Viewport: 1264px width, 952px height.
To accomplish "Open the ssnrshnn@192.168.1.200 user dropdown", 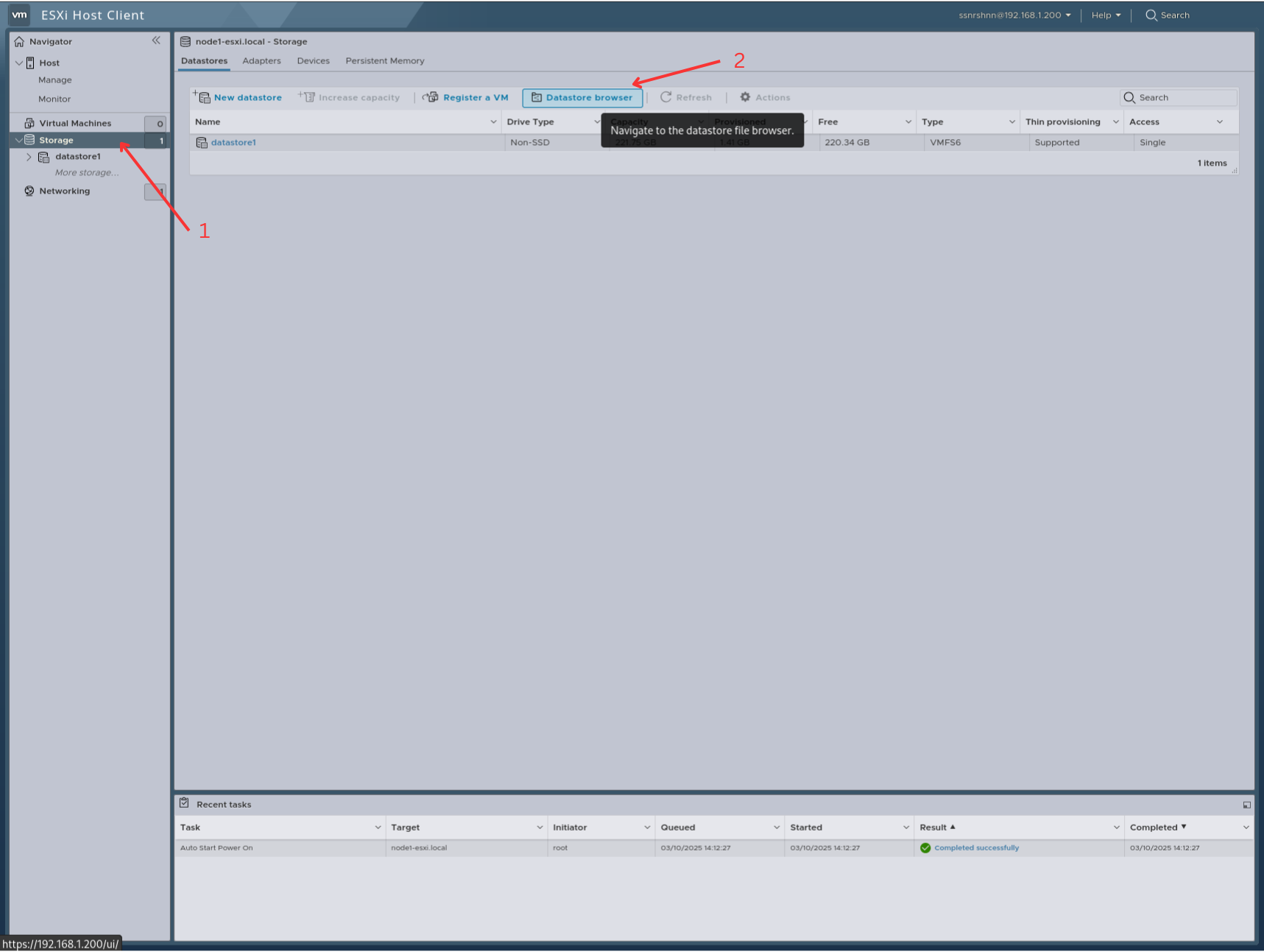I will (x=1013, y=15).
